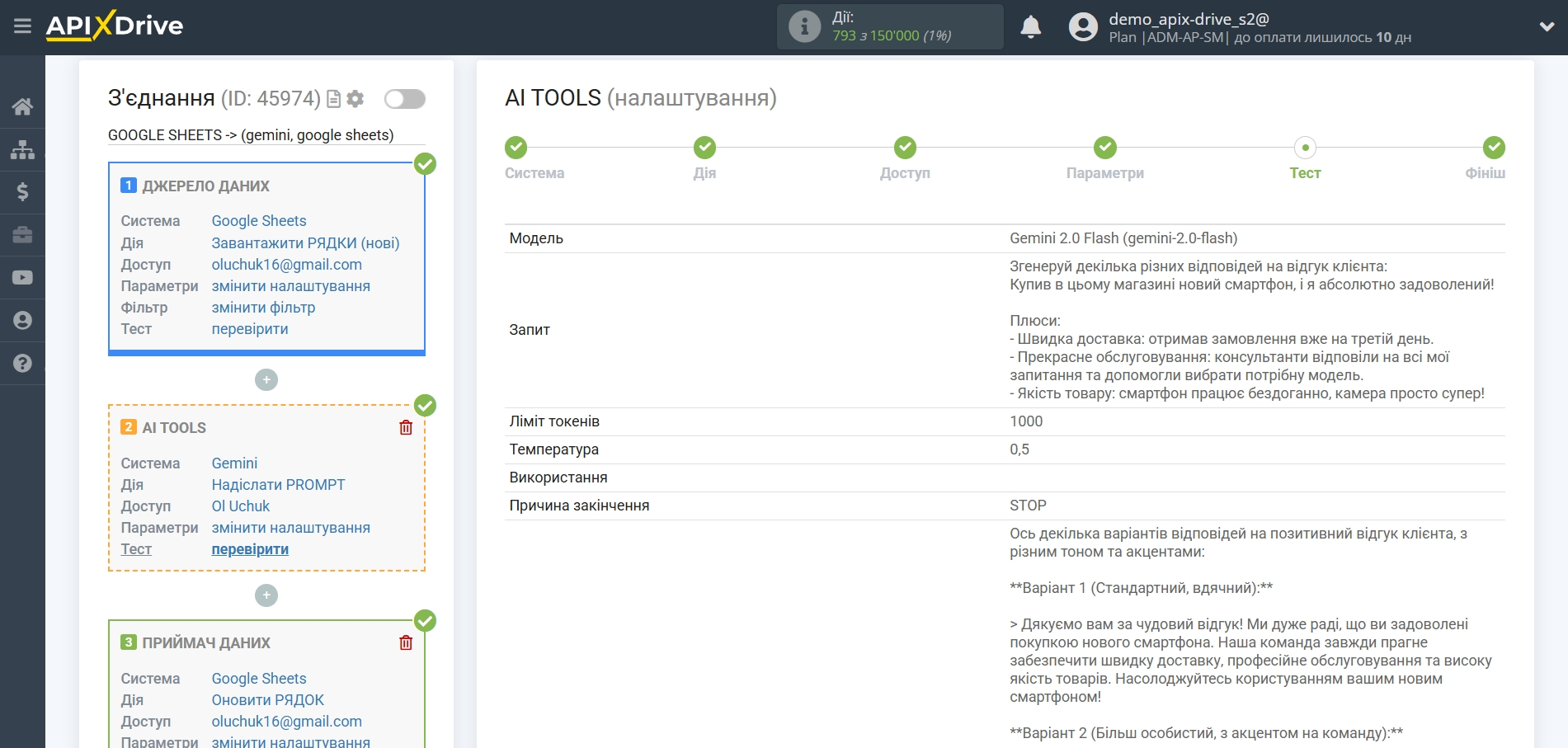Add step after the AI TOOLS block
Viewport: 1568px width, 748px height.
pyautogui.click(x=266, y=595)
